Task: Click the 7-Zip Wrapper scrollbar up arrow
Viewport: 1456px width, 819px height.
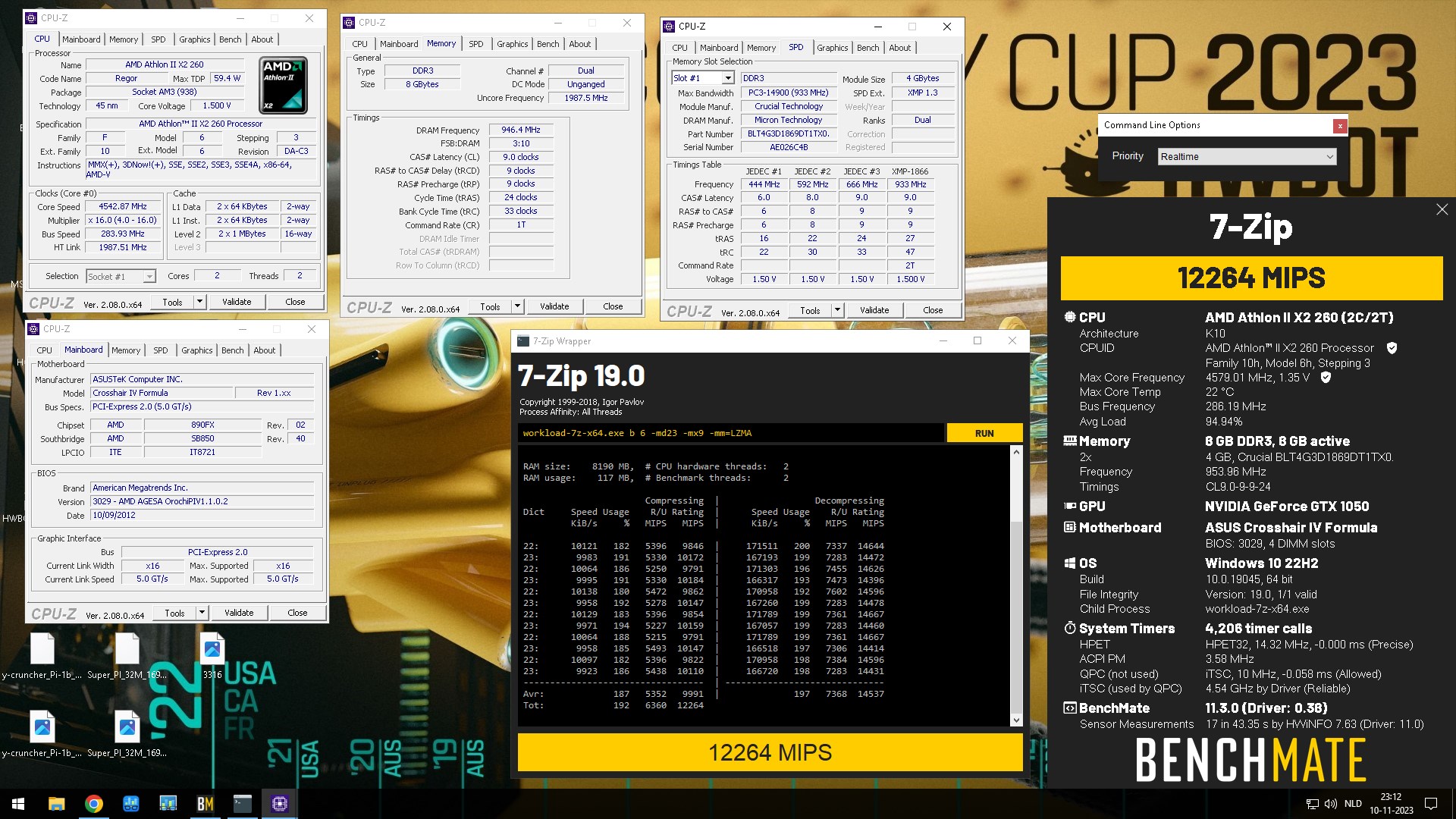Action: (x=1016, y=452)
